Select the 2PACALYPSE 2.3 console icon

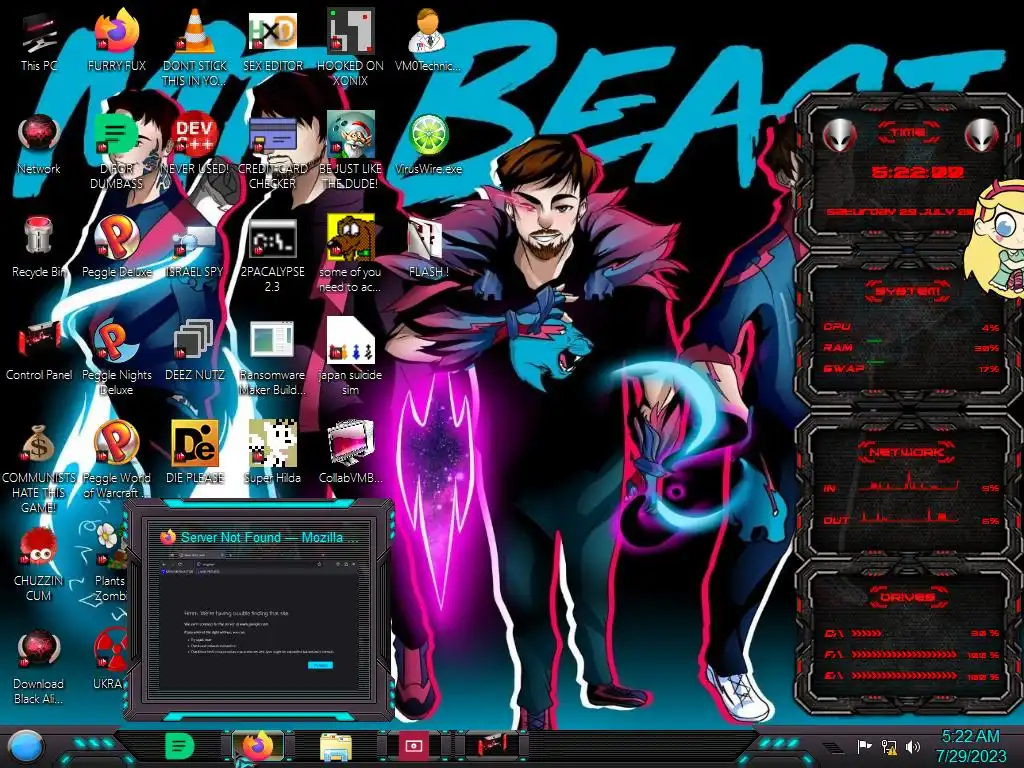[x=272, y=255]
